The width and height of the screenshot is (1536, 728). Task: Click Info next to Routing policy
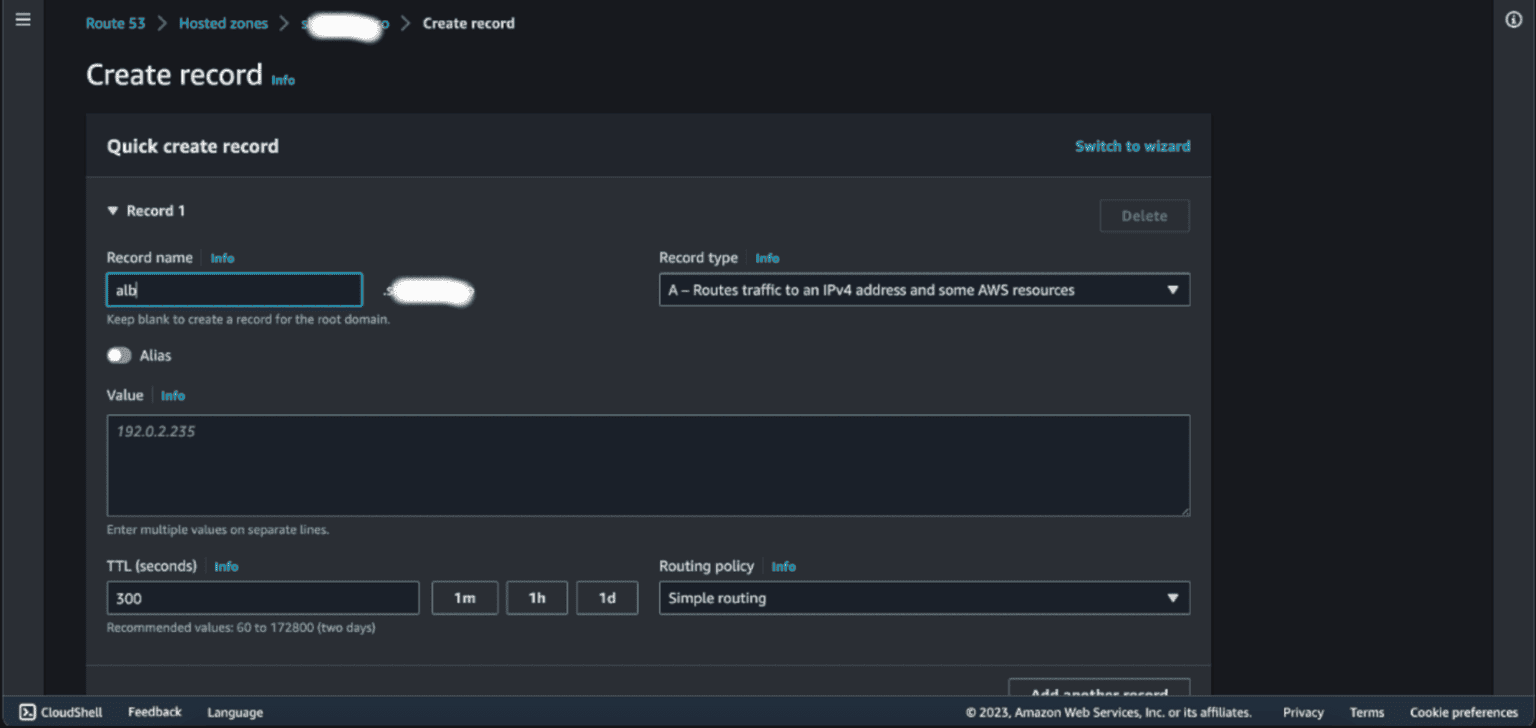click(x=783, y=566)
